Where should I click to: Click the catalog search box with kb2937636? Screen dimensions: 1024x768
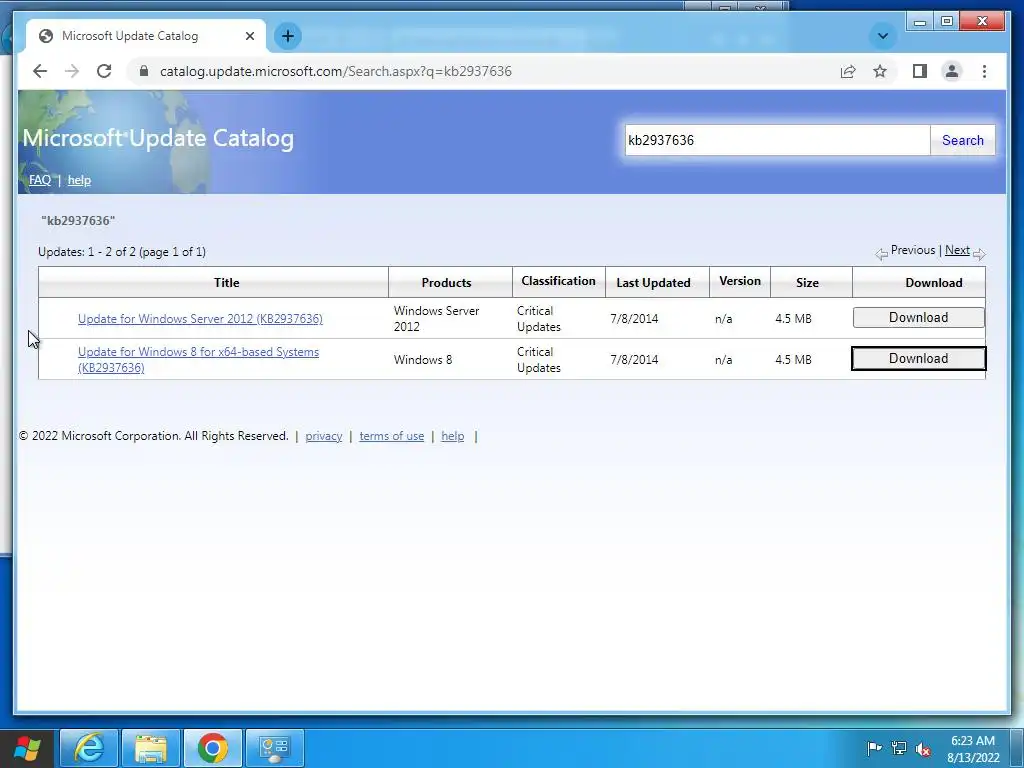pyautogui.click(x=777, y=140)
